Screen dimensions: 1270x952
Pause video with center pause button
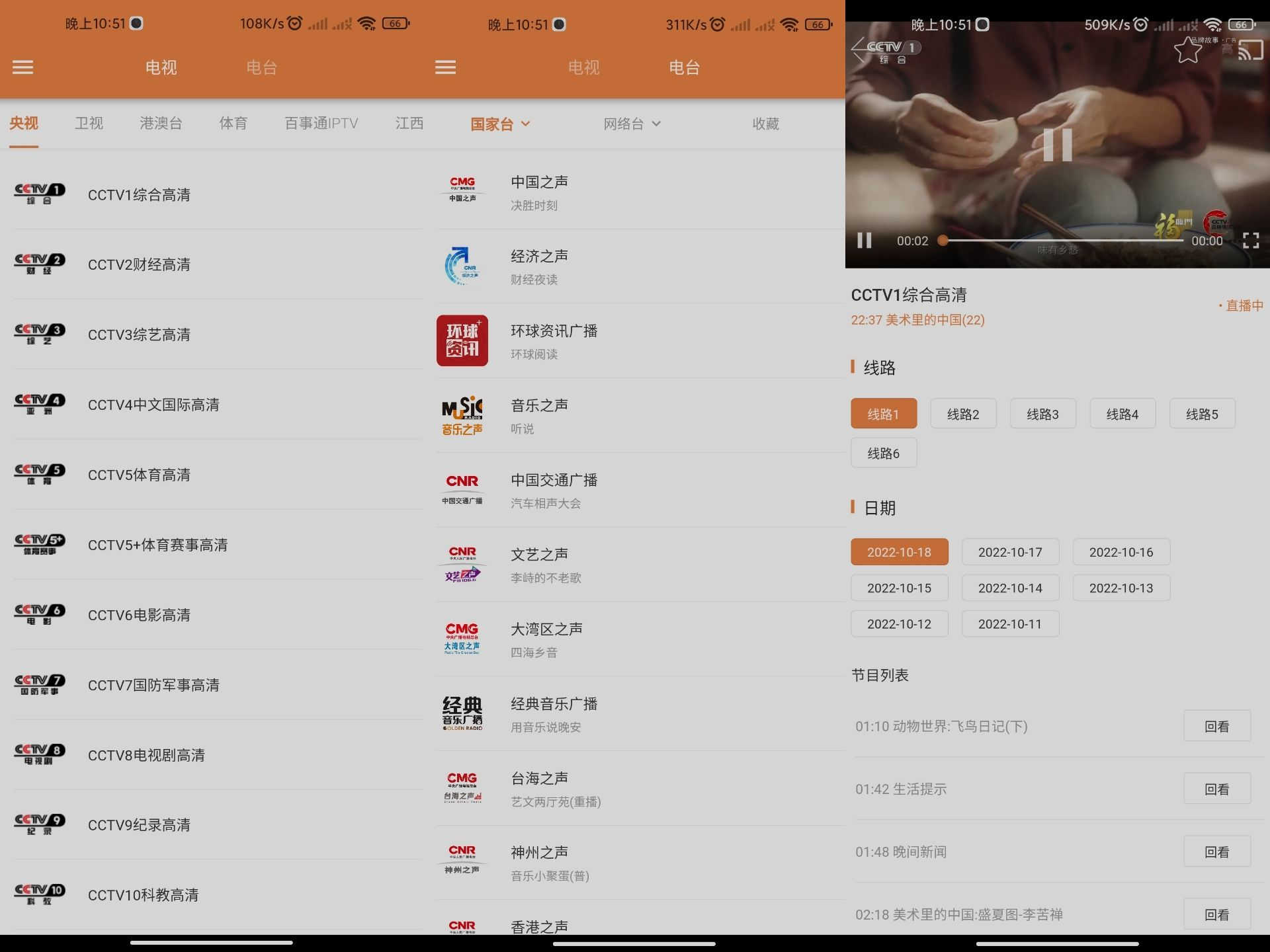(1057, 144)
